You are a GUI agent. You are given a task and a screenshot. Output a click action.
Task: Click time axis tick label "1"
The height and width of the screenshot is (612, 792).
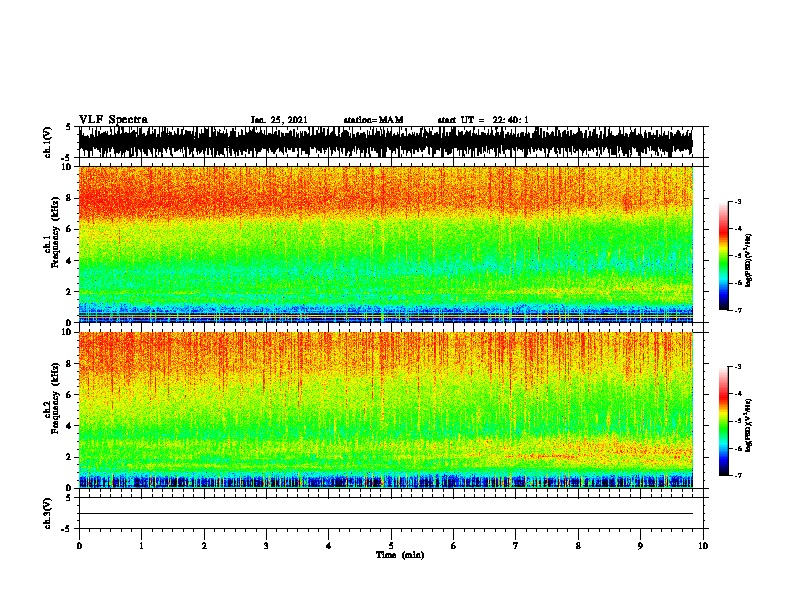[141, 546]
